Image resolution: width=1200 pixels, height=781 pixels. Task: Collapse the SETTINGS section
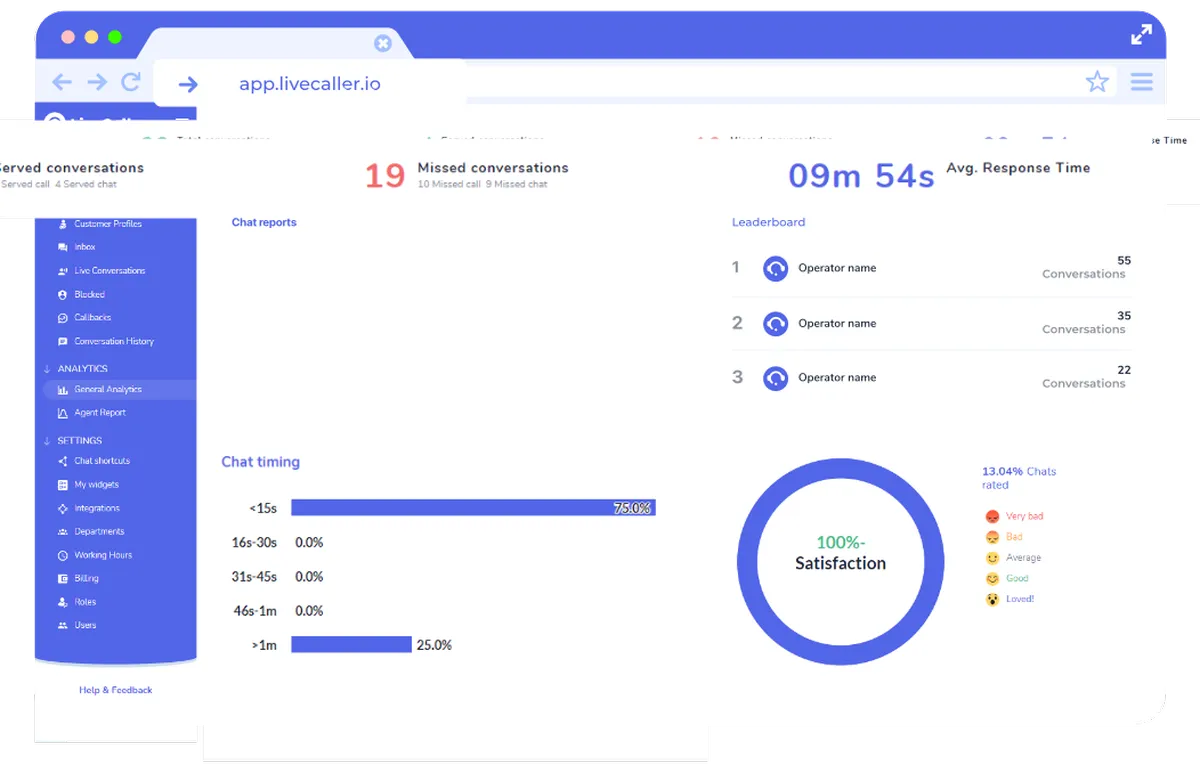72,441
